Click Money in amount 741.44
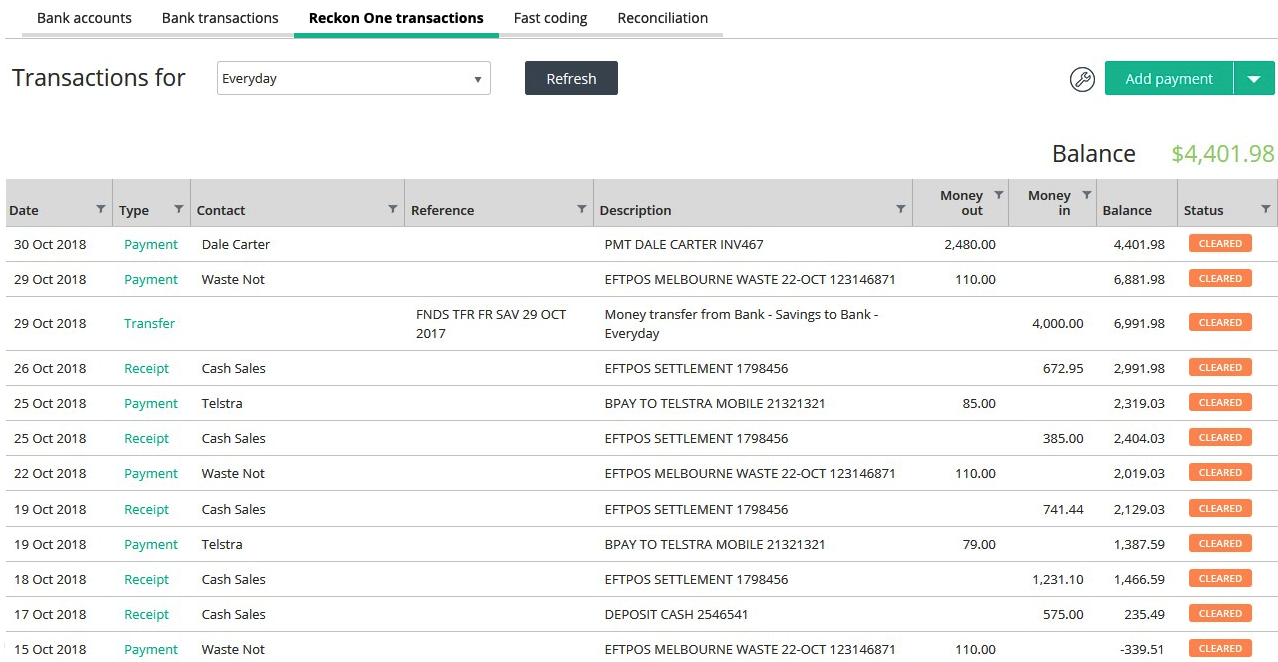Screen dimensions: 1278x662 (x=1063, y=509)
